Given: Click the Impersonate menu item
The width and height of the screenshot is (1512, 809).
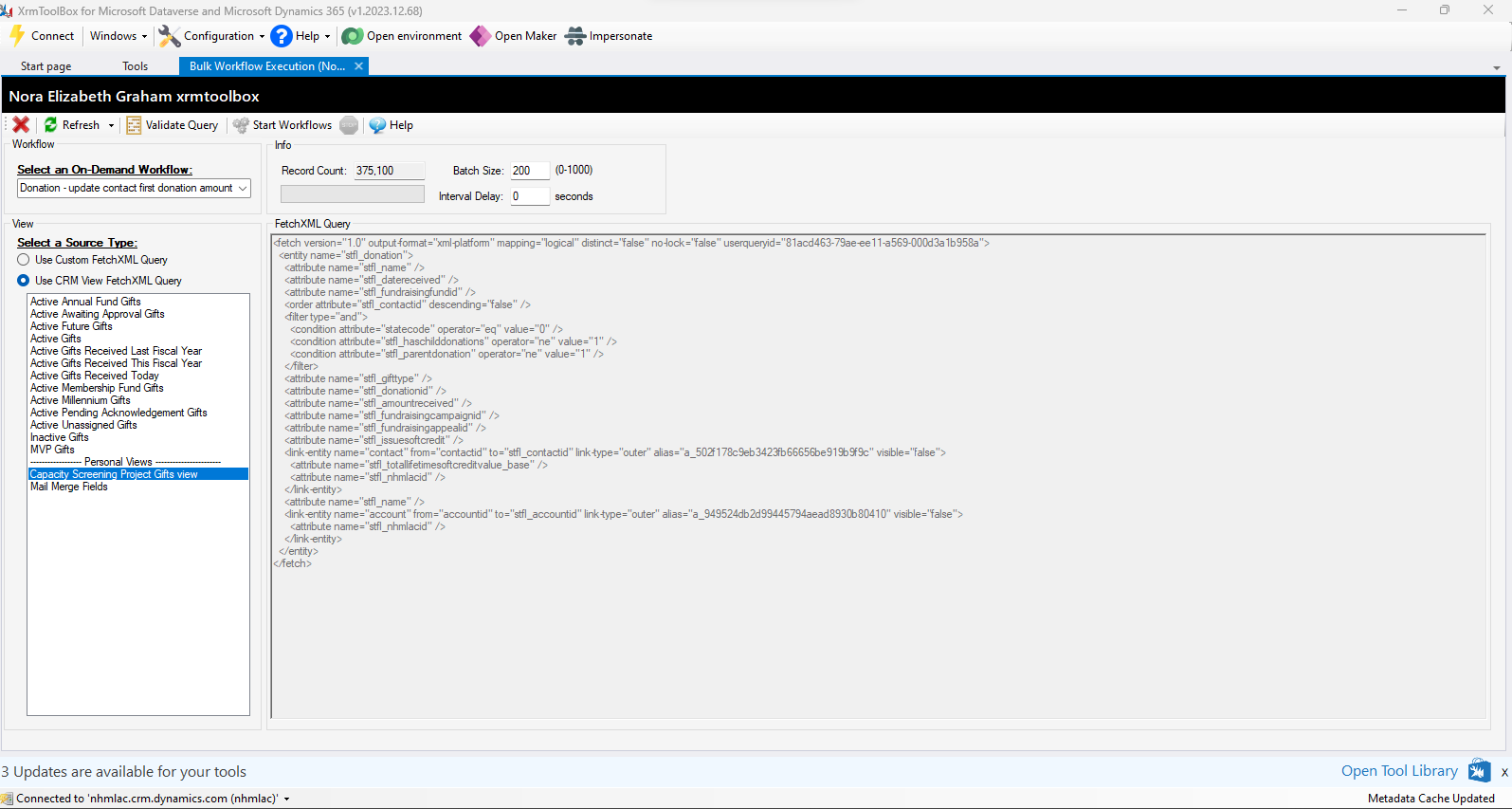Looking at the screenshot, I should (621, 36).
